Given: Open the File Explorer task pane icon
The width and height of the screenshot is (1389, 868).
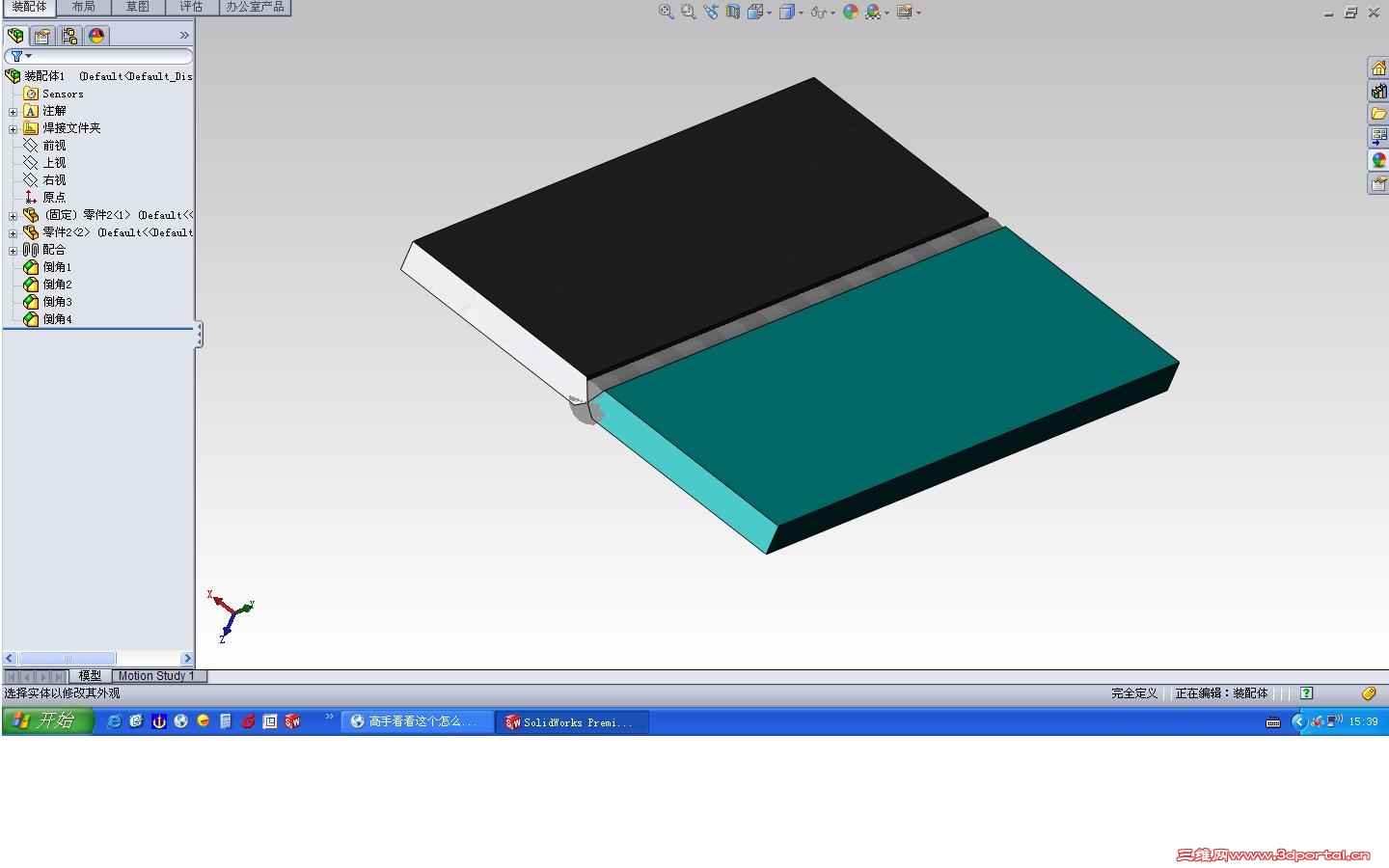Looking at the screenshot, I should pyautogui.click(x=1378, y=114).
